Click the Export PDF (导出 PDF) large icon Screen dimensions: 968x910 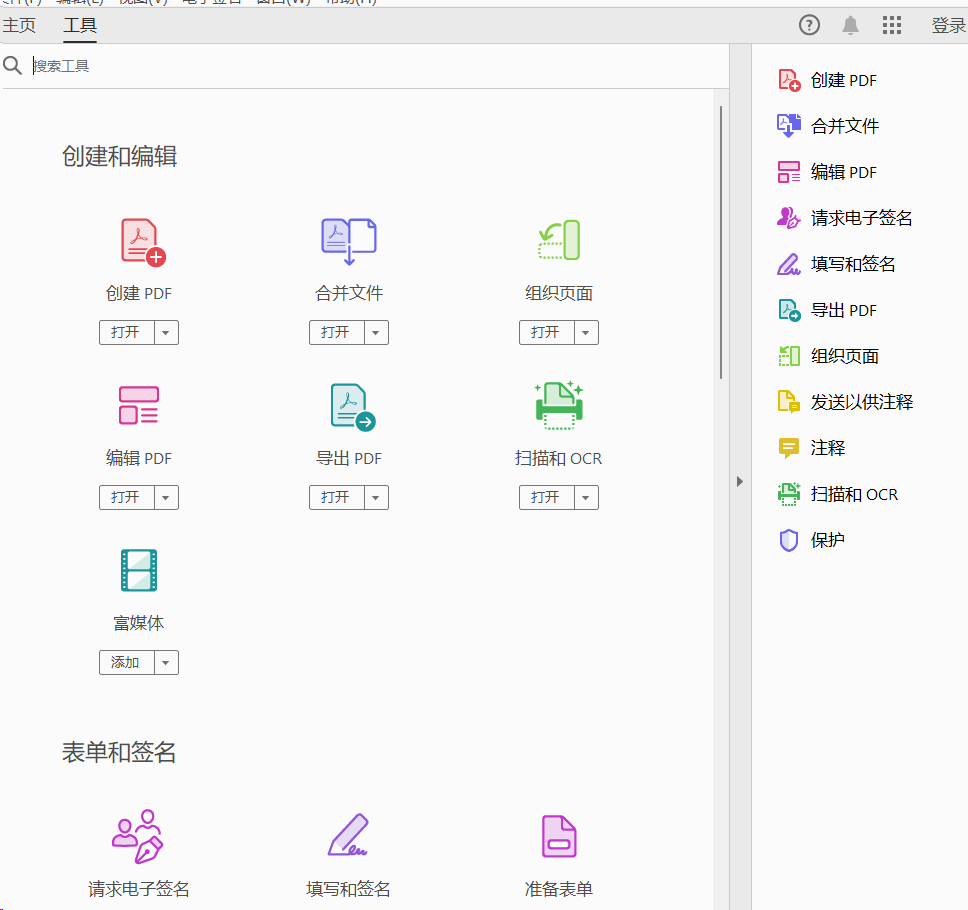click(x=353, y=407)
